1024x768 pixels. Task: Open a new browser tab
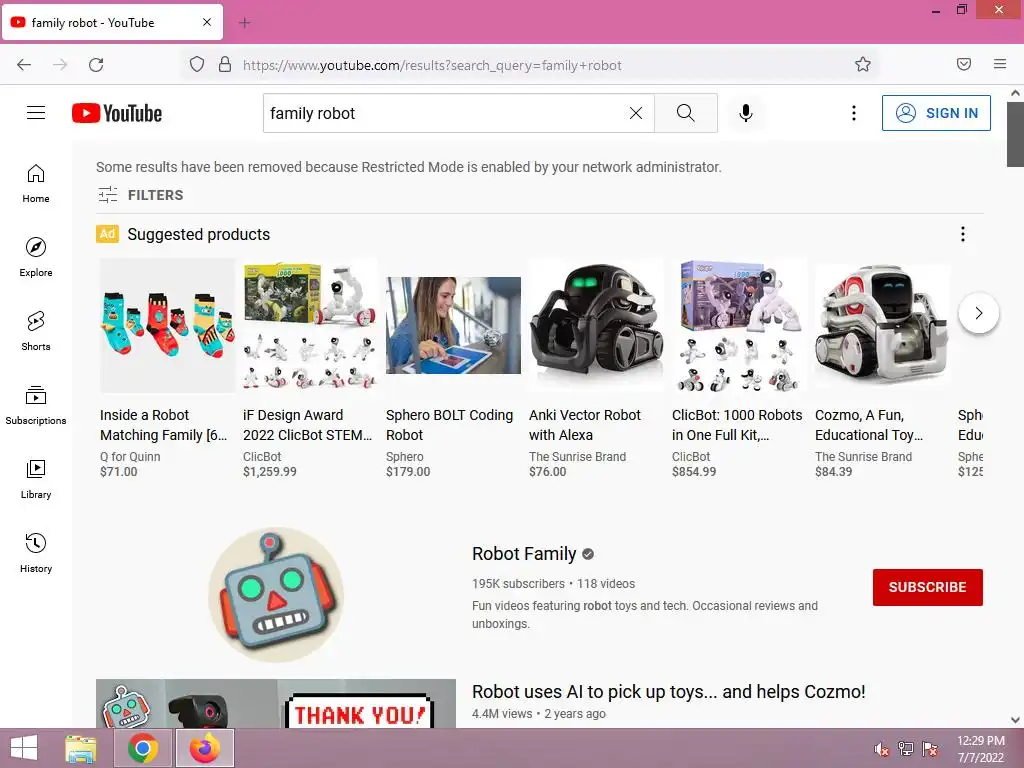coord(245,23)
